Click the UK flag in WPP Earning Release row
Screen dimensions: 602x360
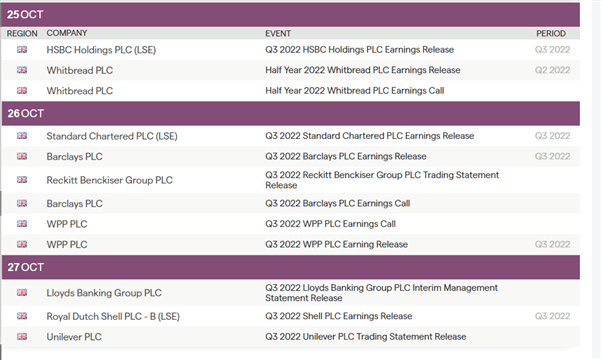coord(22,244)
